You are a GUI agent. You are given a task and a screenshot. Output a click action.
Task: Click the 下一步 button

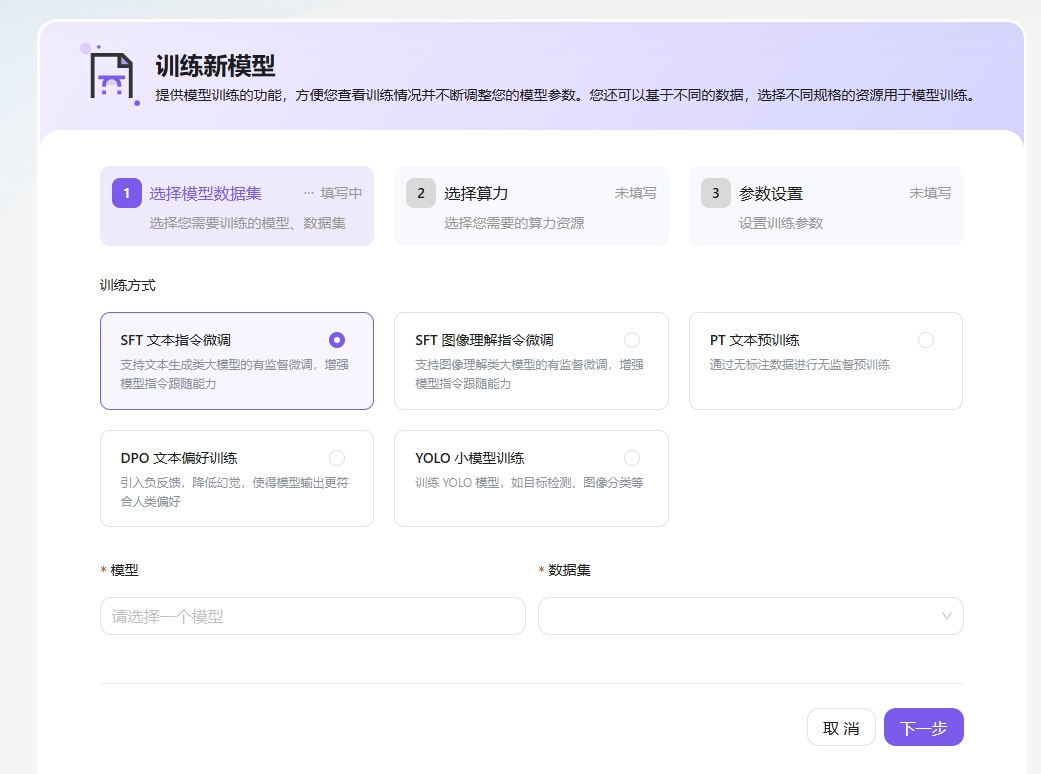[923, 728]
